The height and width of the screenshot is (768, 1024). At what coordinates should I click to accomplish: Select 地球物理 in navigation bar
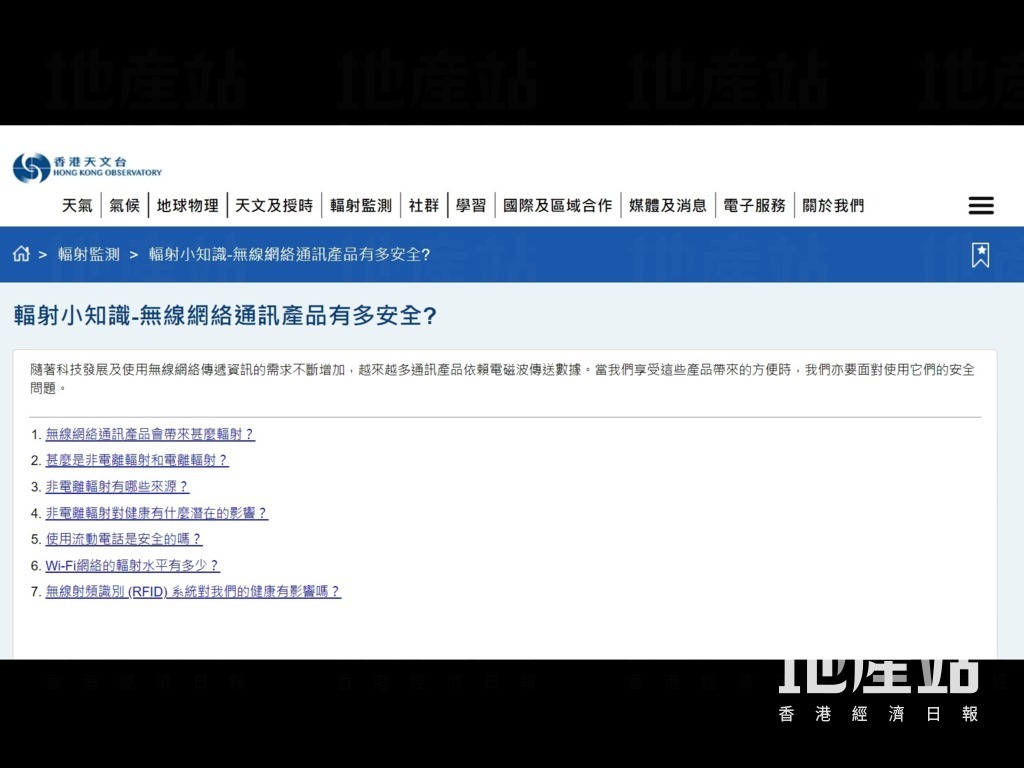point(188,206)
